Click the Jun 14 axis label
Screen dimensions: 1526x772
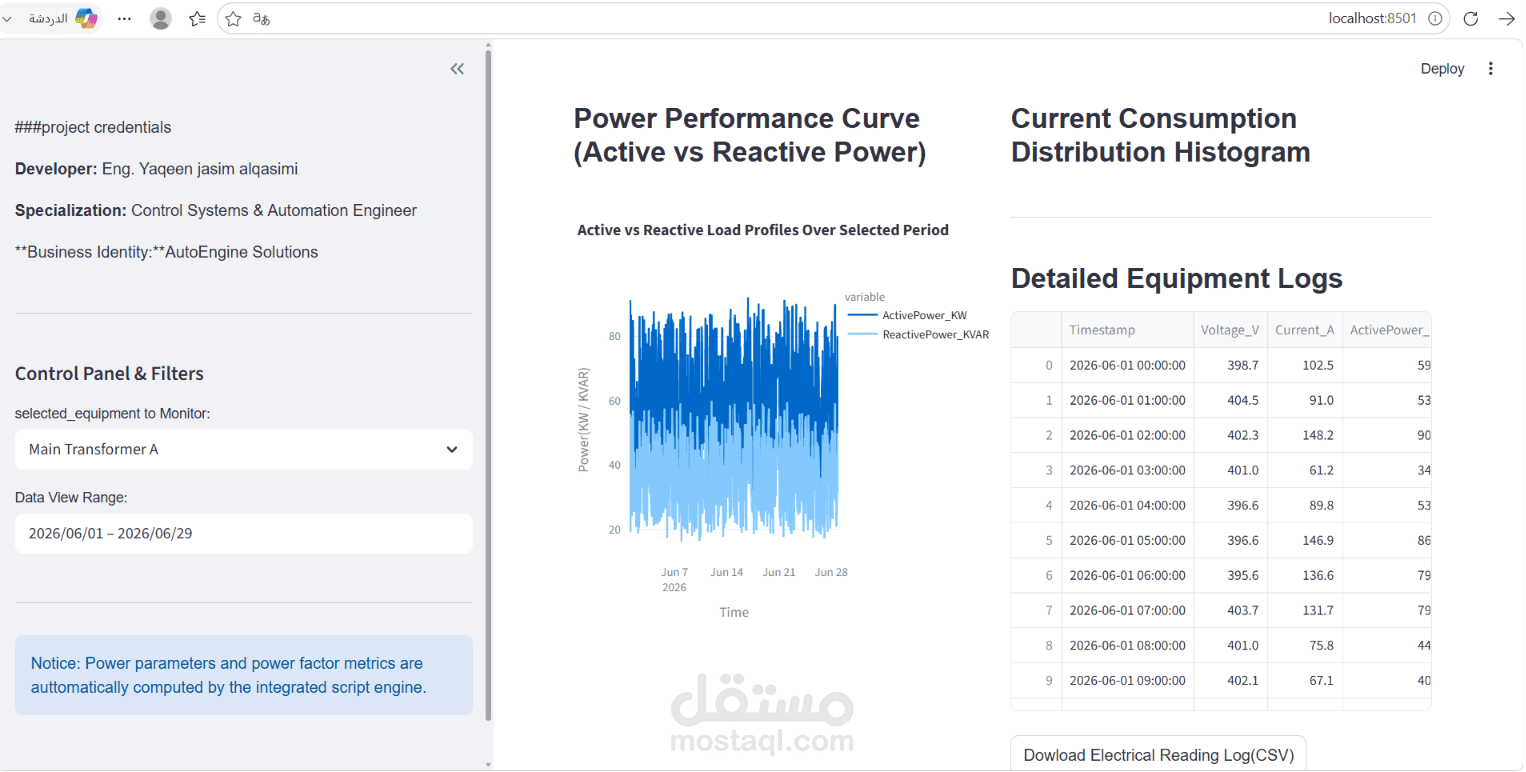coord(727,572)
